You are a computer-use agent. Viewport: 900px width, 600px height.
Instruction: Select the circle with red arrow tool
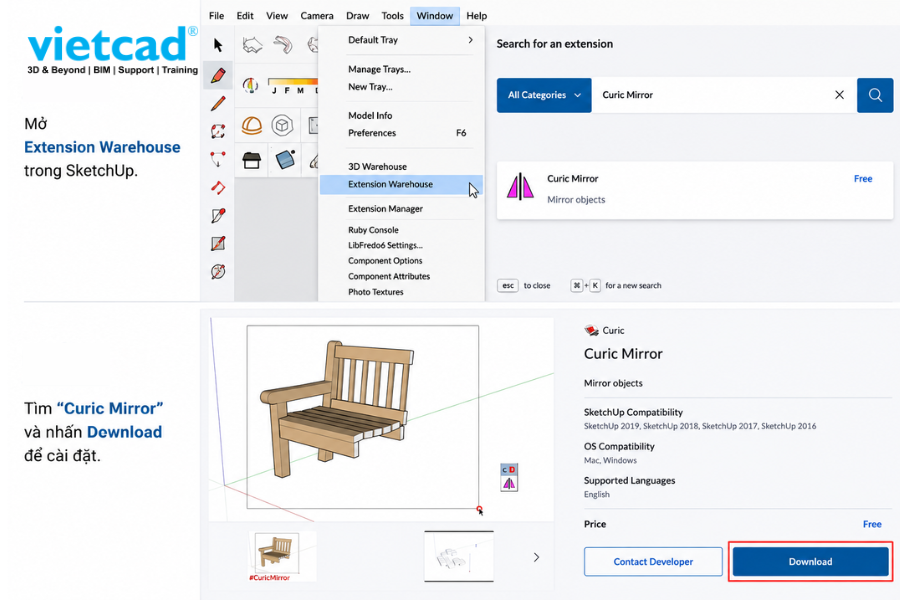(x=218, y=272)
